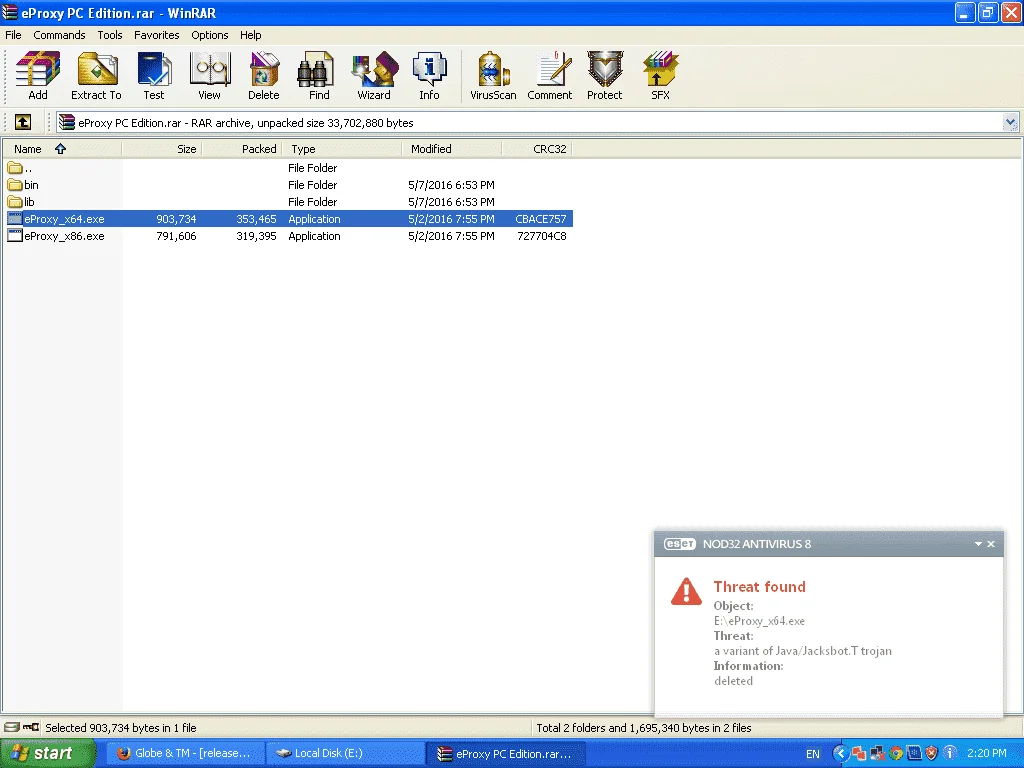Sort by the Packed column header

pyautogui.click(x=242, y=149)
